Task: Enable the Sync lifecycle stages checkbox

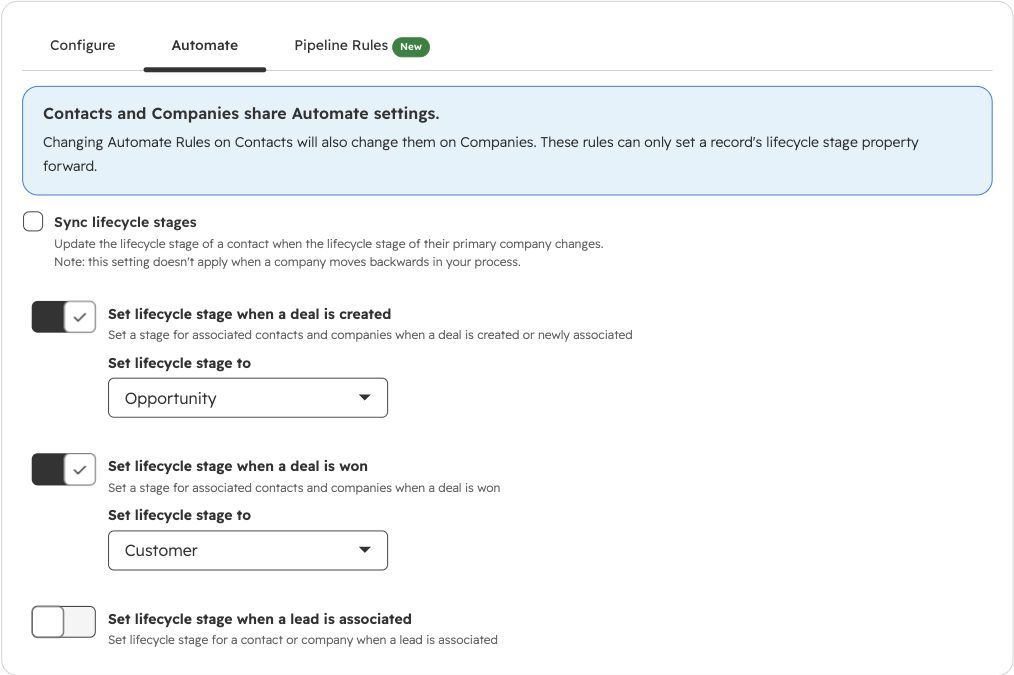Action: point(33,221)
